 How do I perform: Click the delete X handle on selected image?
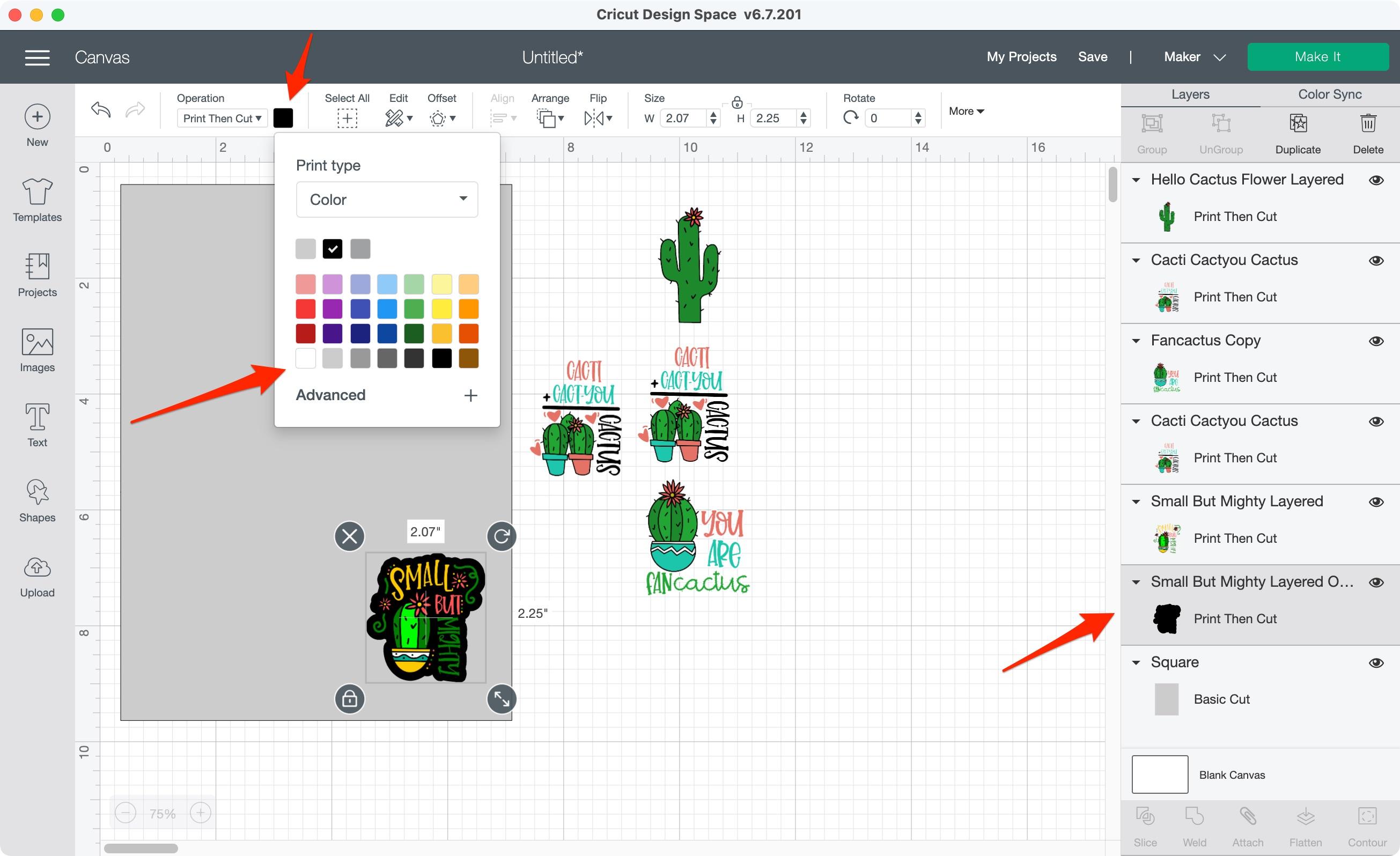pos(349,536)
